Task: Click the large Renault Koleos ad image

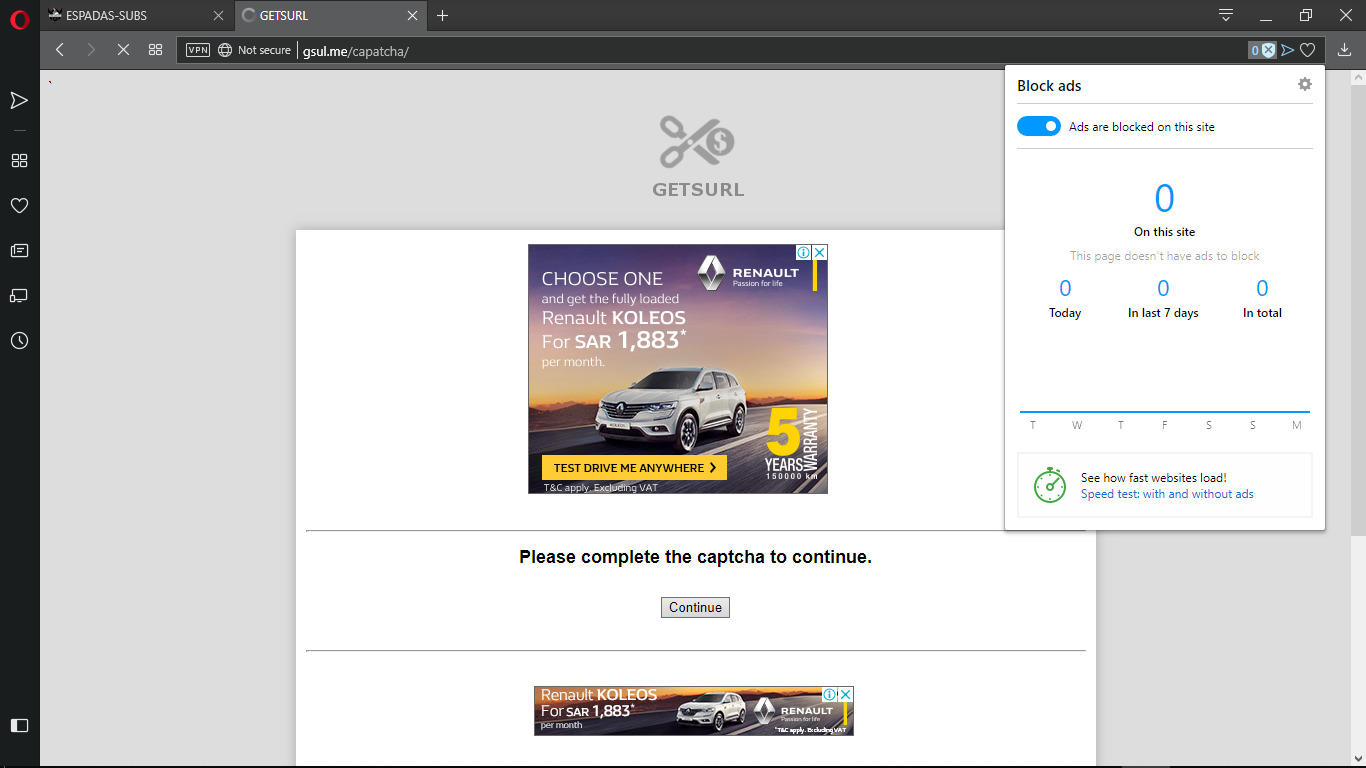Action: 678,369
